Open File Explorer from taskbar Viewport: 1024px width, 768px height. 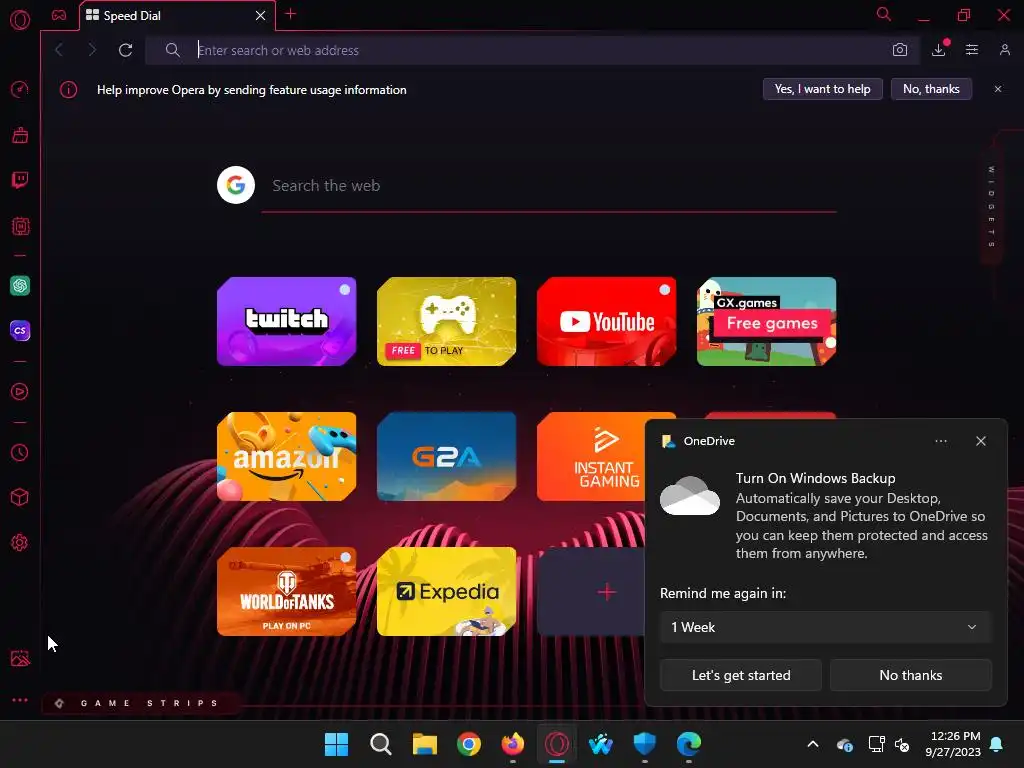coord(424,744)
